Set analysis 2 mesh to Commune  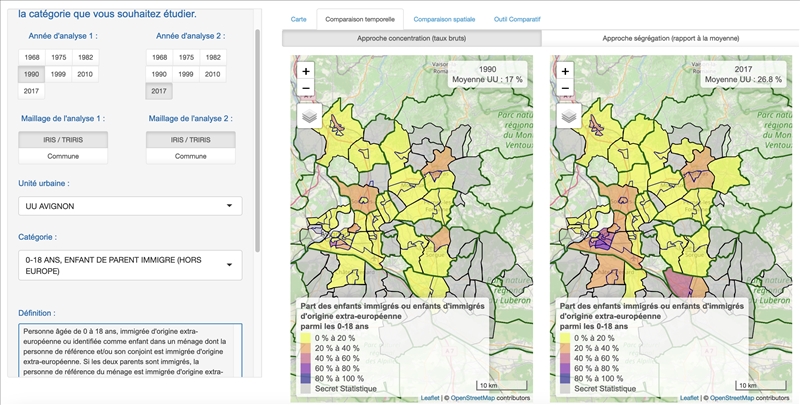coord(191,156)
